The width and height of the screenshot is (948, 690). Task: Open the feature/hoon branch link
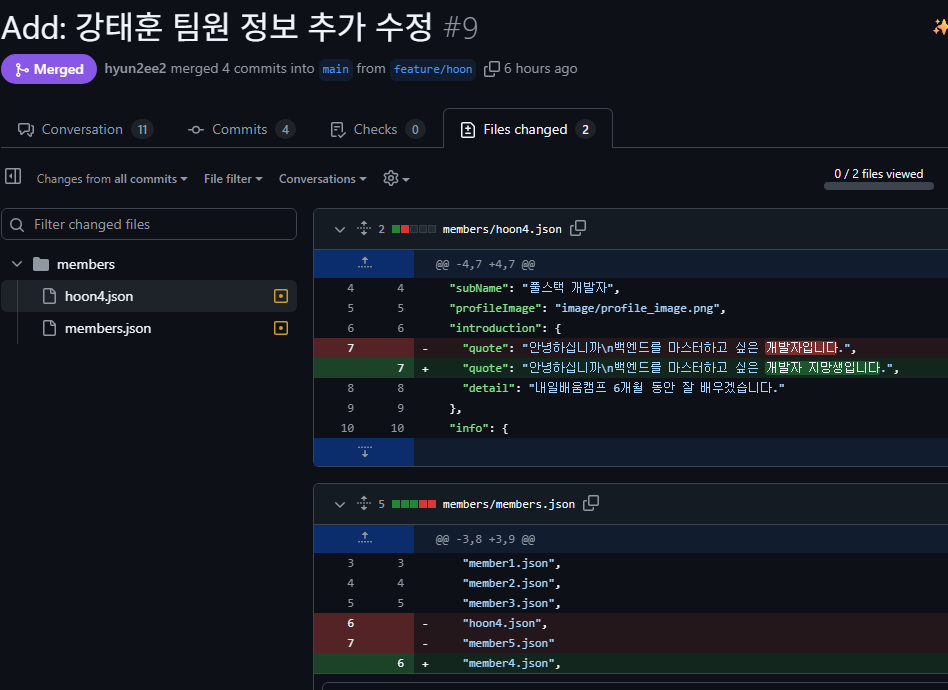pos(433,69)
